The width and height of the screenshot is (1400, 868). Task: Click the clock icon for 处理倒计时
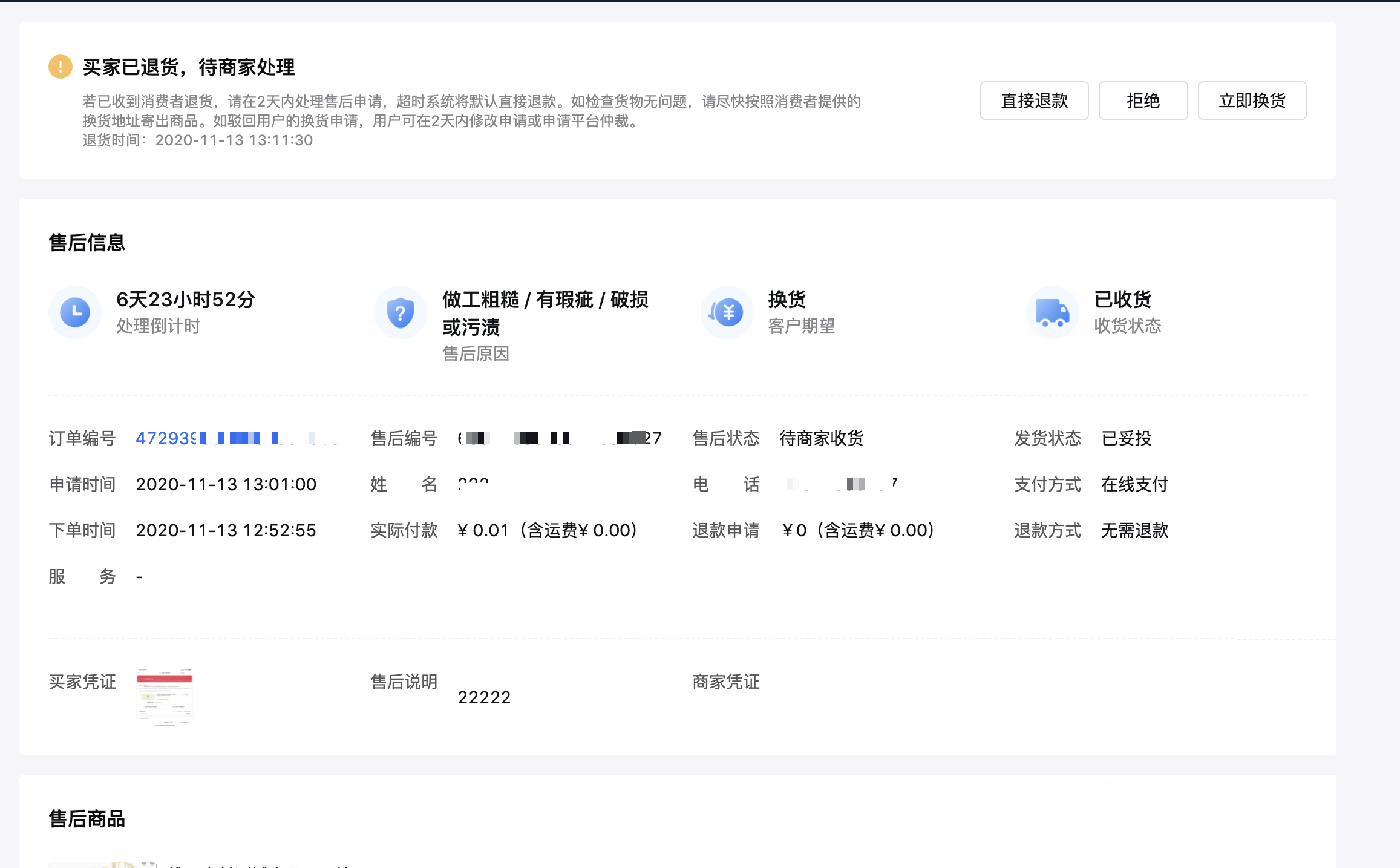point(75,312)
